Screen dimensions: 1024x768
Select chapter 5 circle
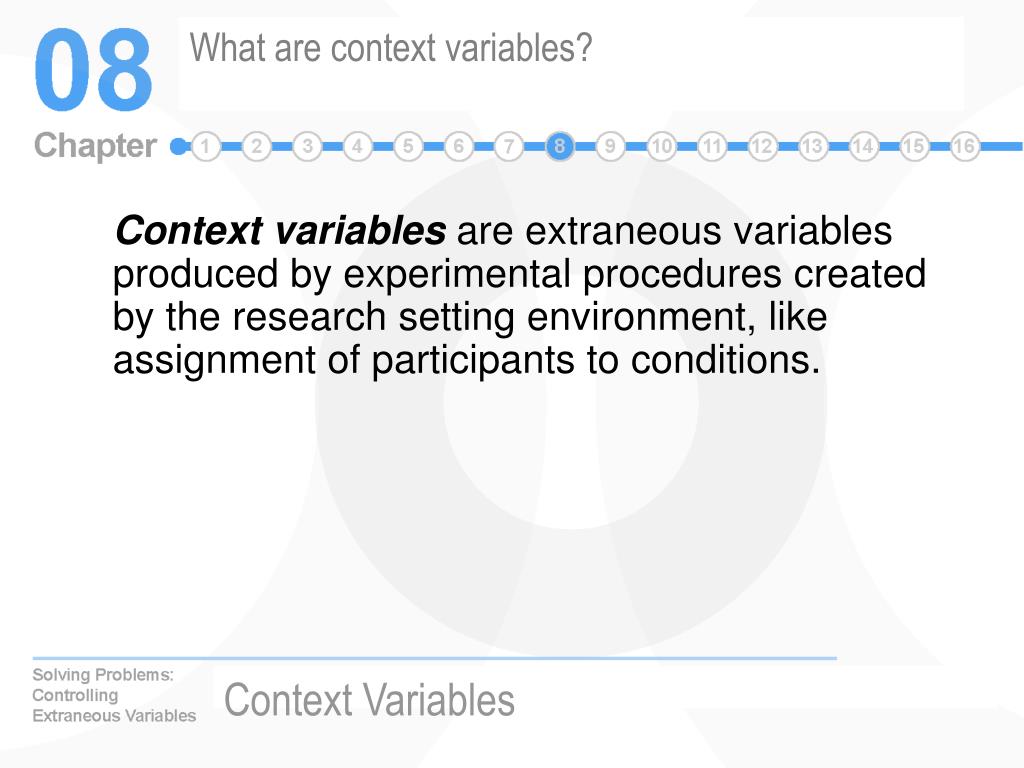408,146
